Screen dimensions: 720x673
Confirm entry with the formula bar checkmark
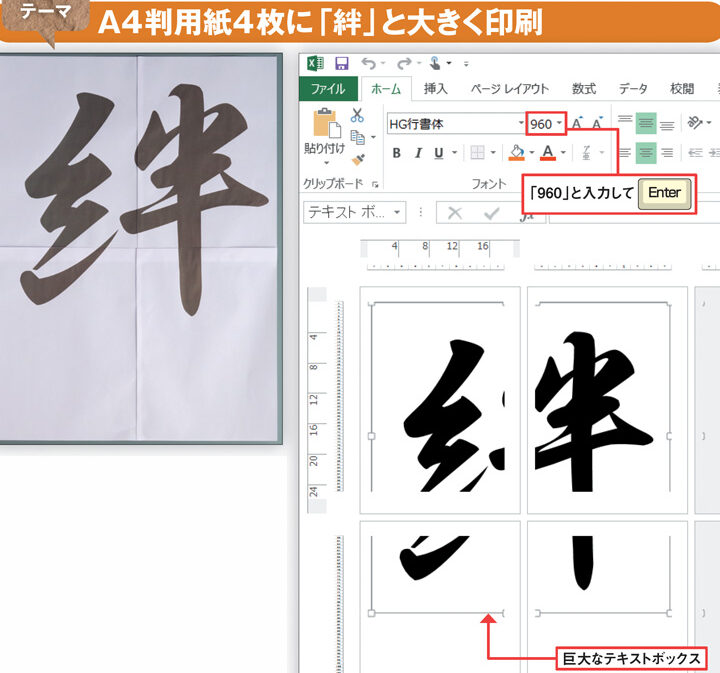pos(491,213)
